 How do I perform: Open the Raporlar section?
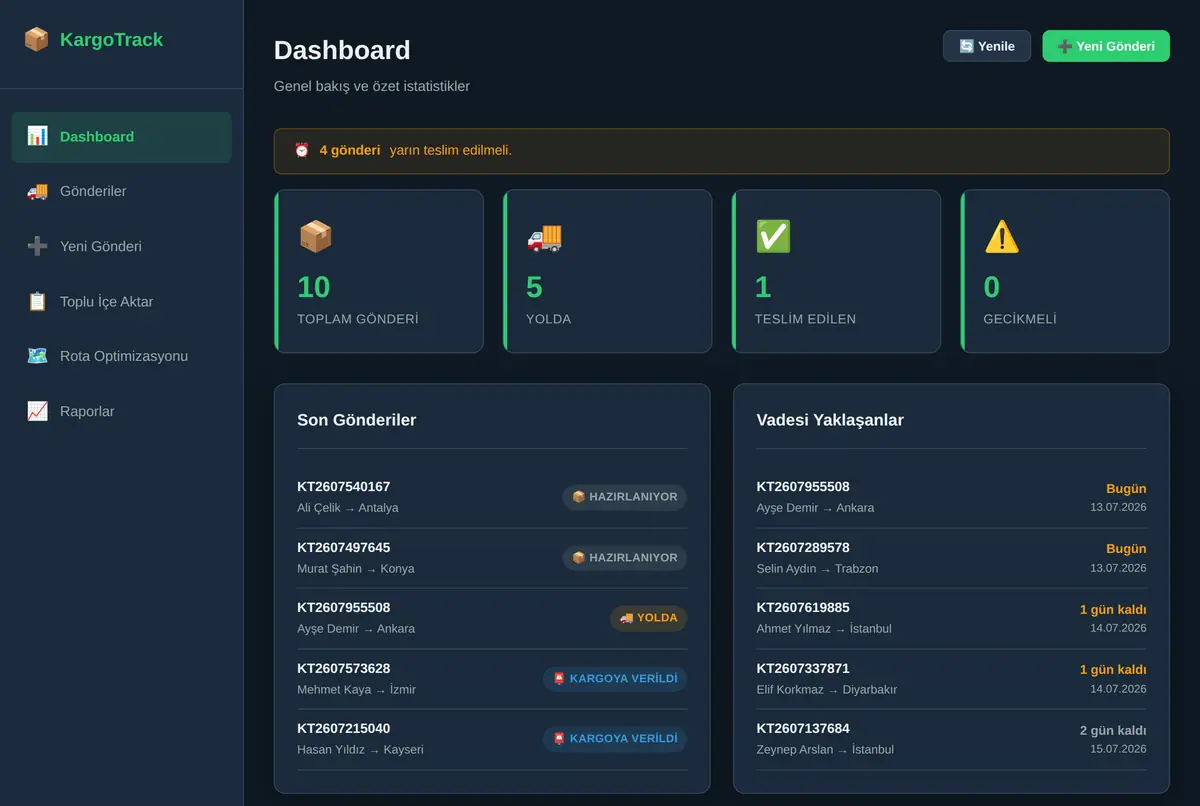[x=122, y=412]
